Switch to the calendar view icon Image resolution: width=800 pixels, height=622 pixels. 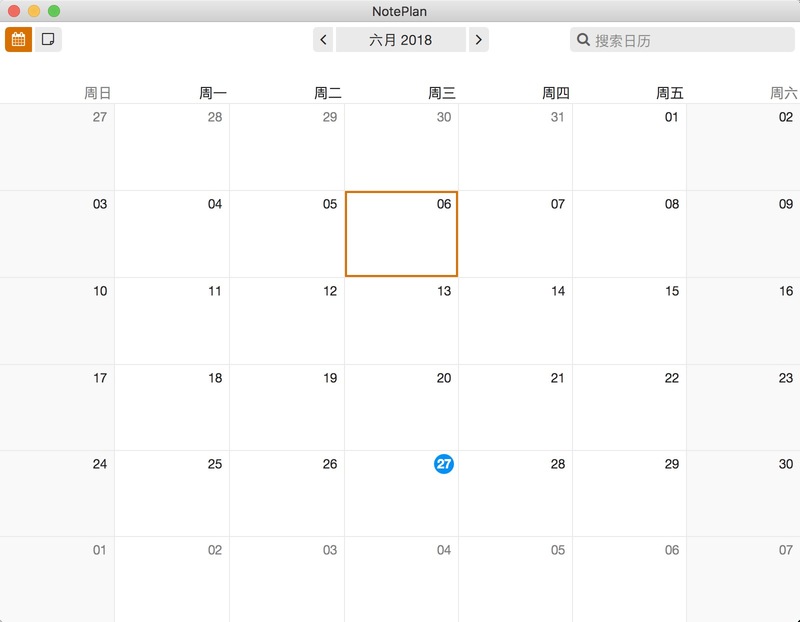click(18, 40)
